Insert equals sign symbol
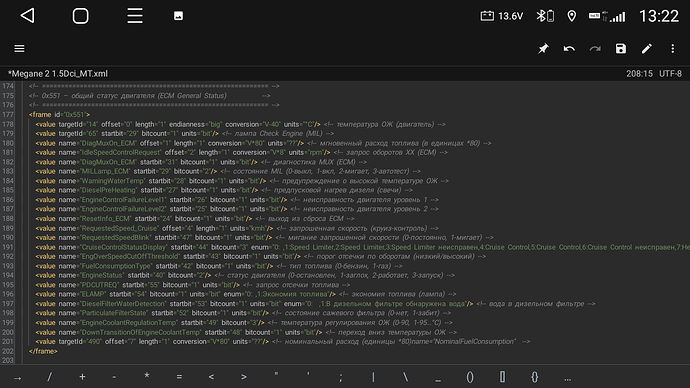The height and width of the screenshot is (388, 690). point(179,377)
